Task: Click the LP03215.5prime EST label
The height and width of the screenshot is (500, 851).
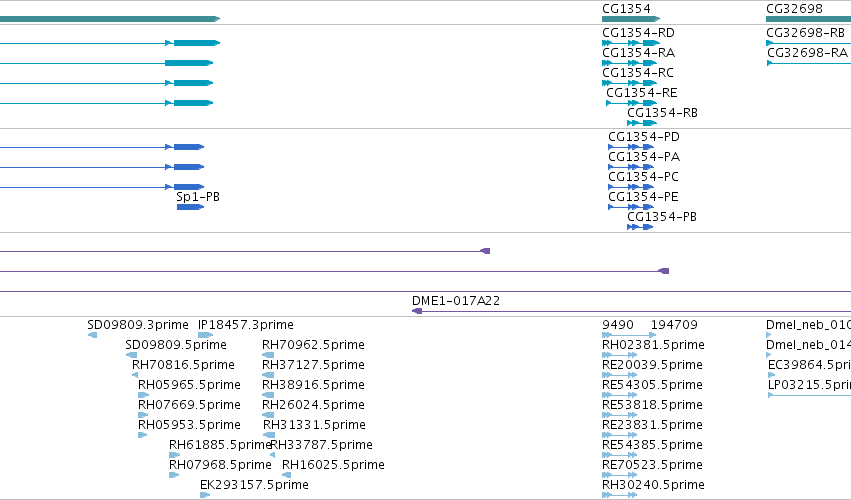Action: 809,385
